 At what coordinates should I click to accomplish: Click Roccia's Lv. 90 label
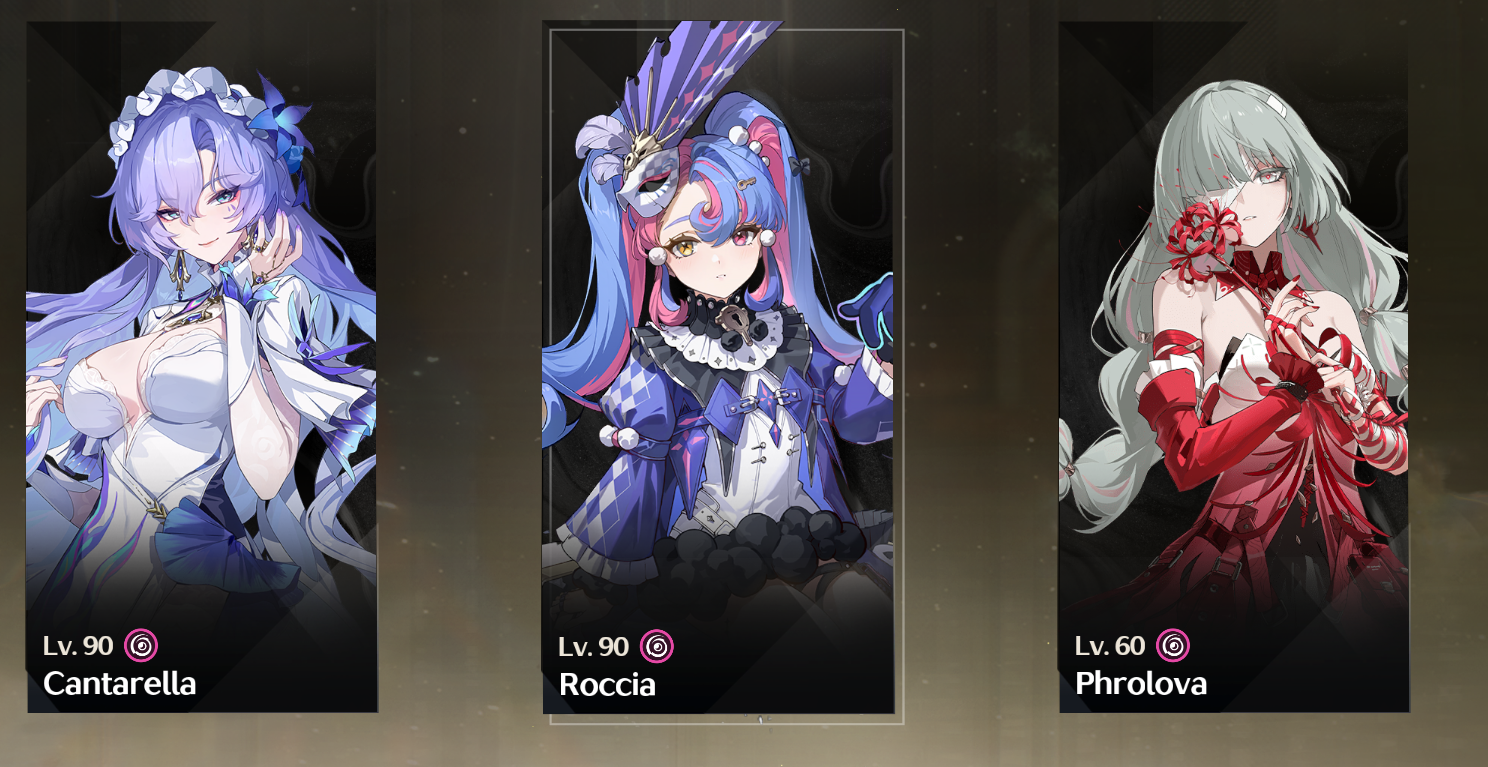click(594, 646)
